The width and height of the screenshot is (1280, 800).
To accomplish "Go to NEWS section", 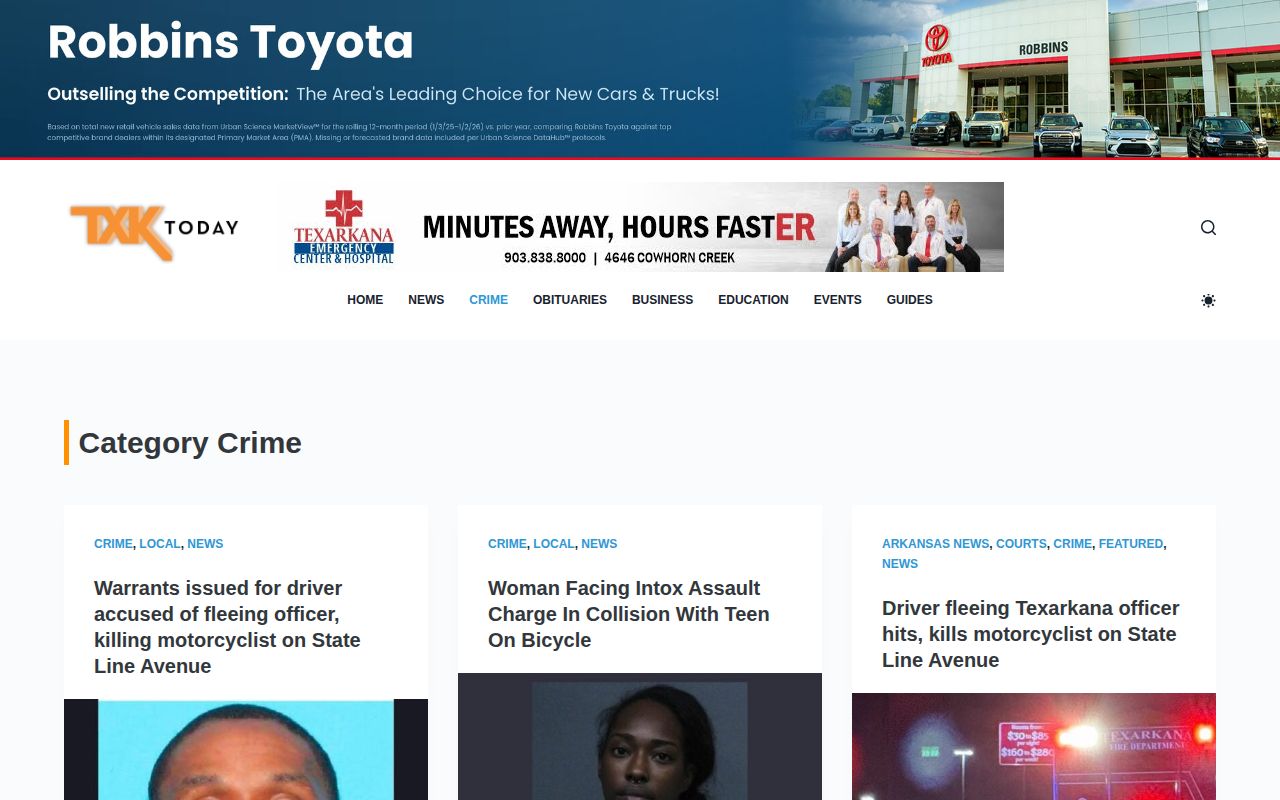I will [x=426, y=300].
